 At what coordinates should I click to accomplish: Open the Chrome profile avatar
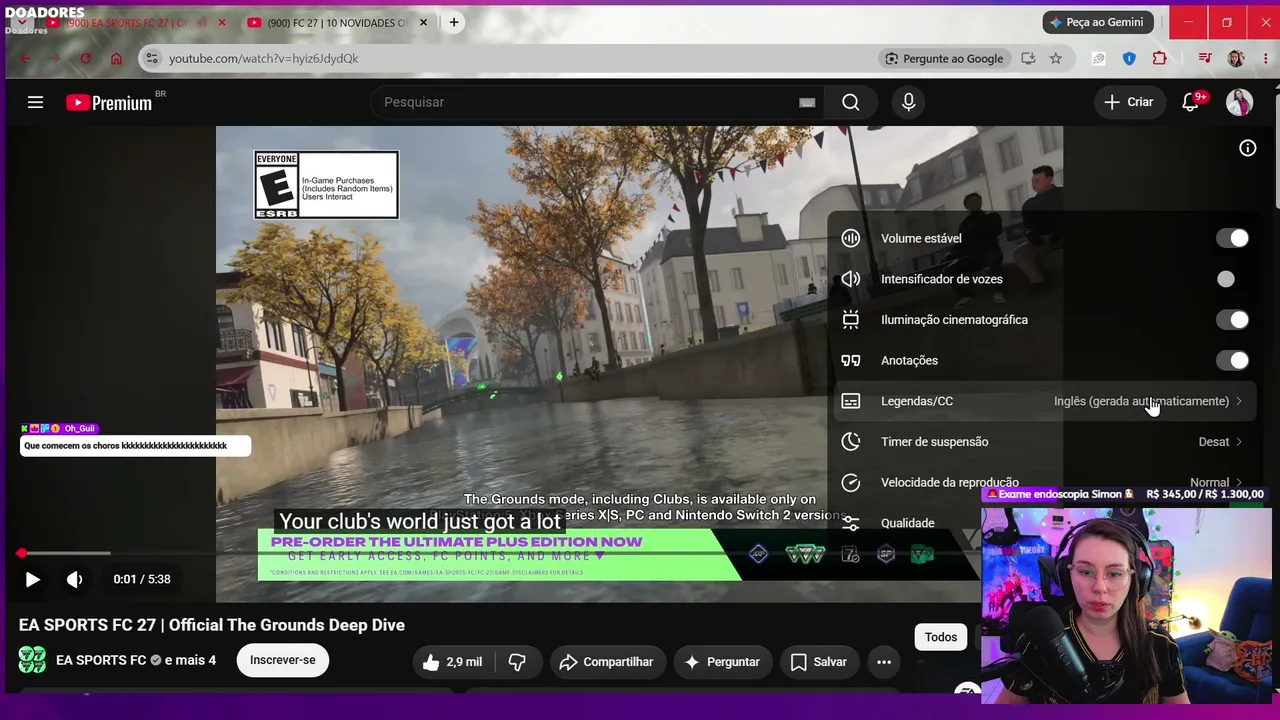click(1236, 59)
